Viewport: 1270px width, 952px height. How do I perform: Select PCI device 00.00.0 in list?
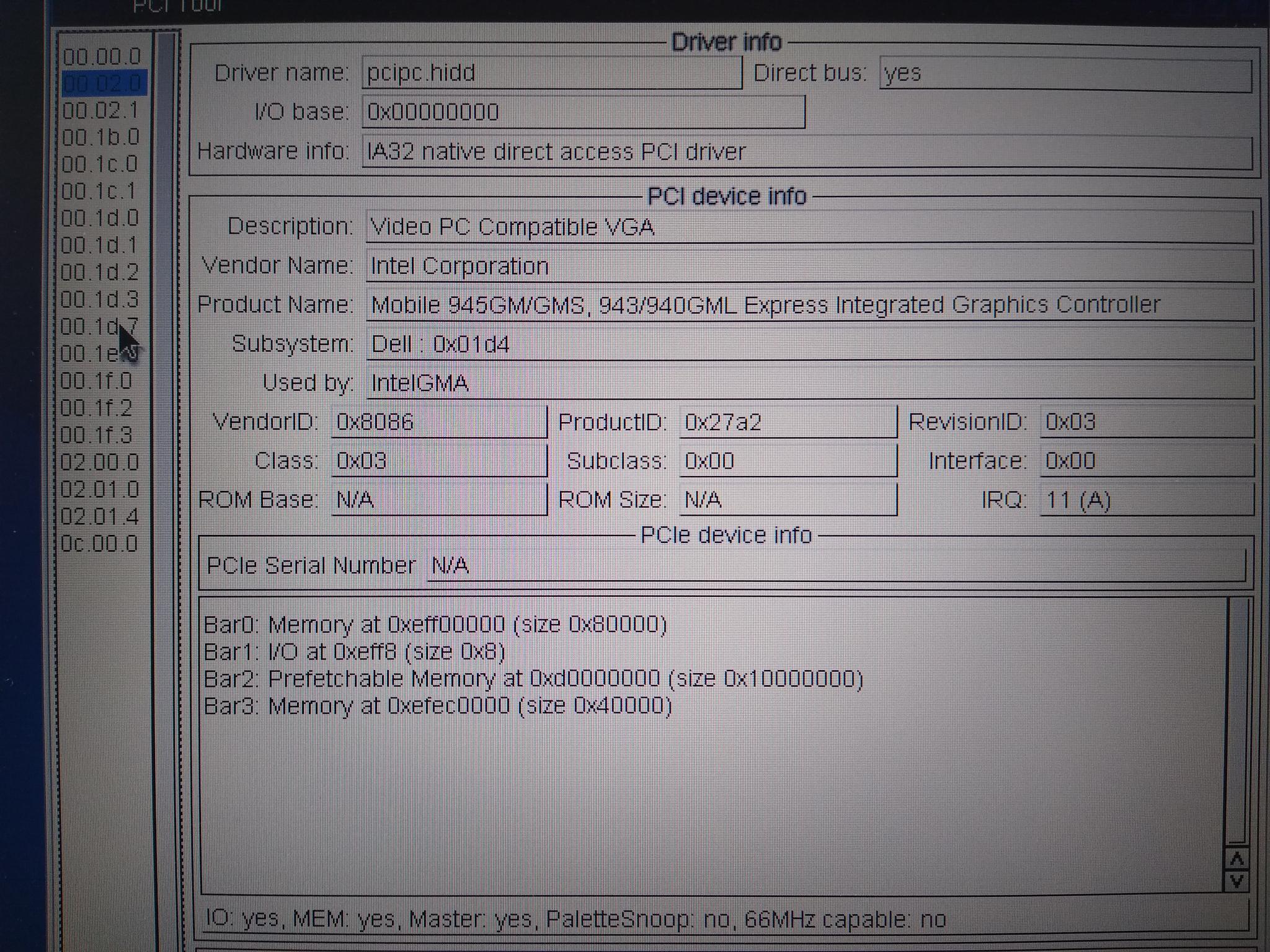pyautogui.click(x=102, y=57)
